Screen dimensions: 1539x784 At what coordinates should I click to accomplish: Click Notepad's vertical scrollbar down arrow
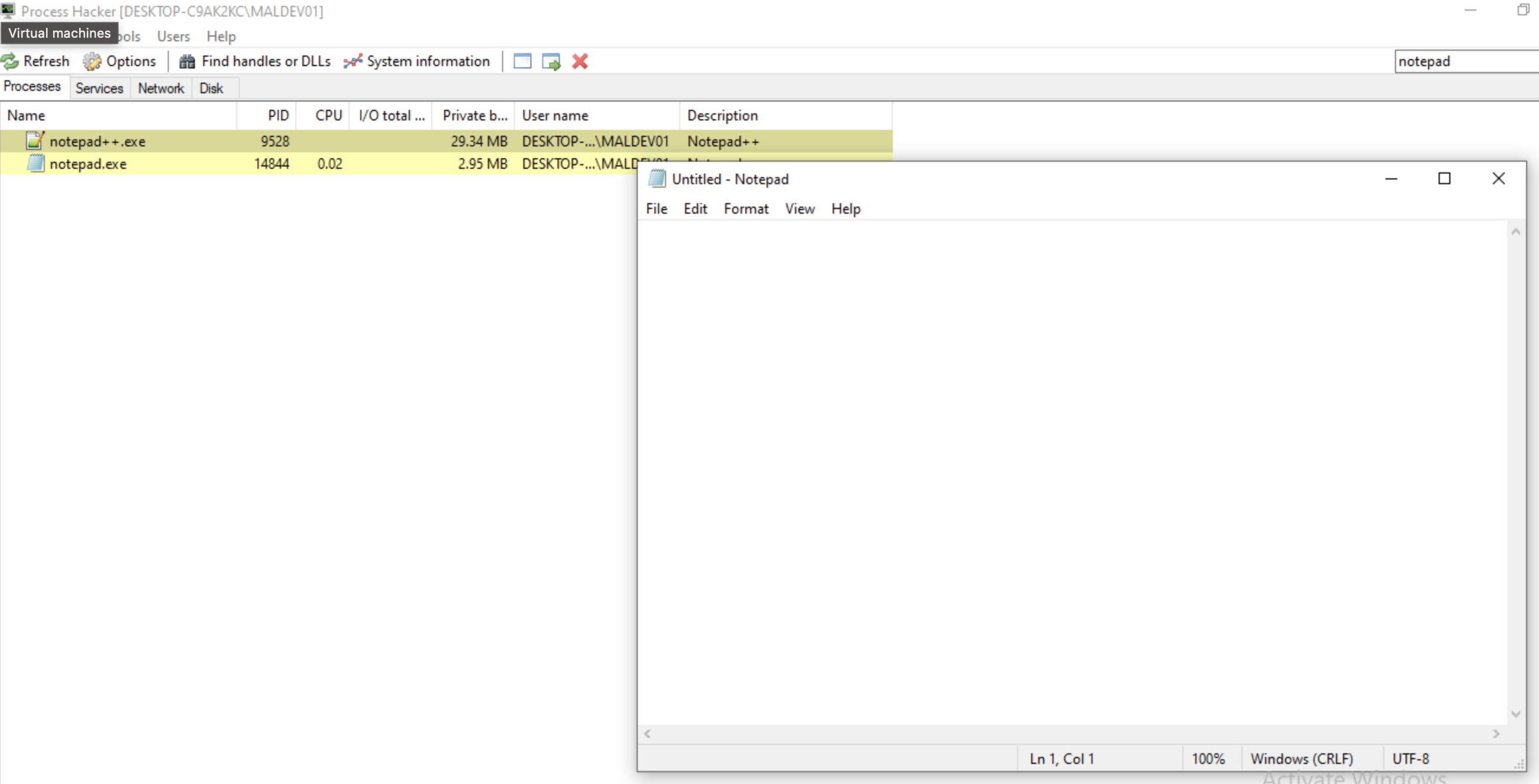pyautogui.click(x=1516, y=714)
